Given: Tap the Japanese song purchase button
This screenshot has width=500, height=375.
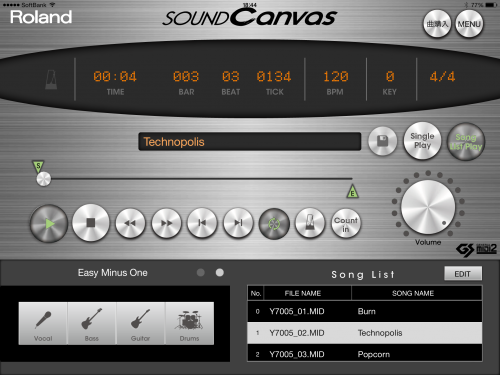Looking at the screenshot, I should click(437, 24).
